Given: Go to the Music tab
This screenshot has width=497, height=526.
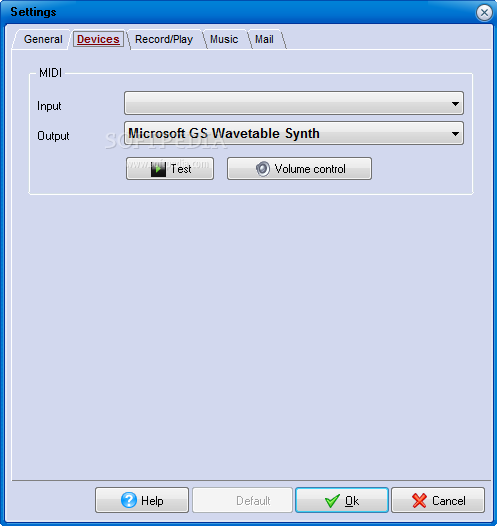Looking at the screenshot, I should (224, 39).
